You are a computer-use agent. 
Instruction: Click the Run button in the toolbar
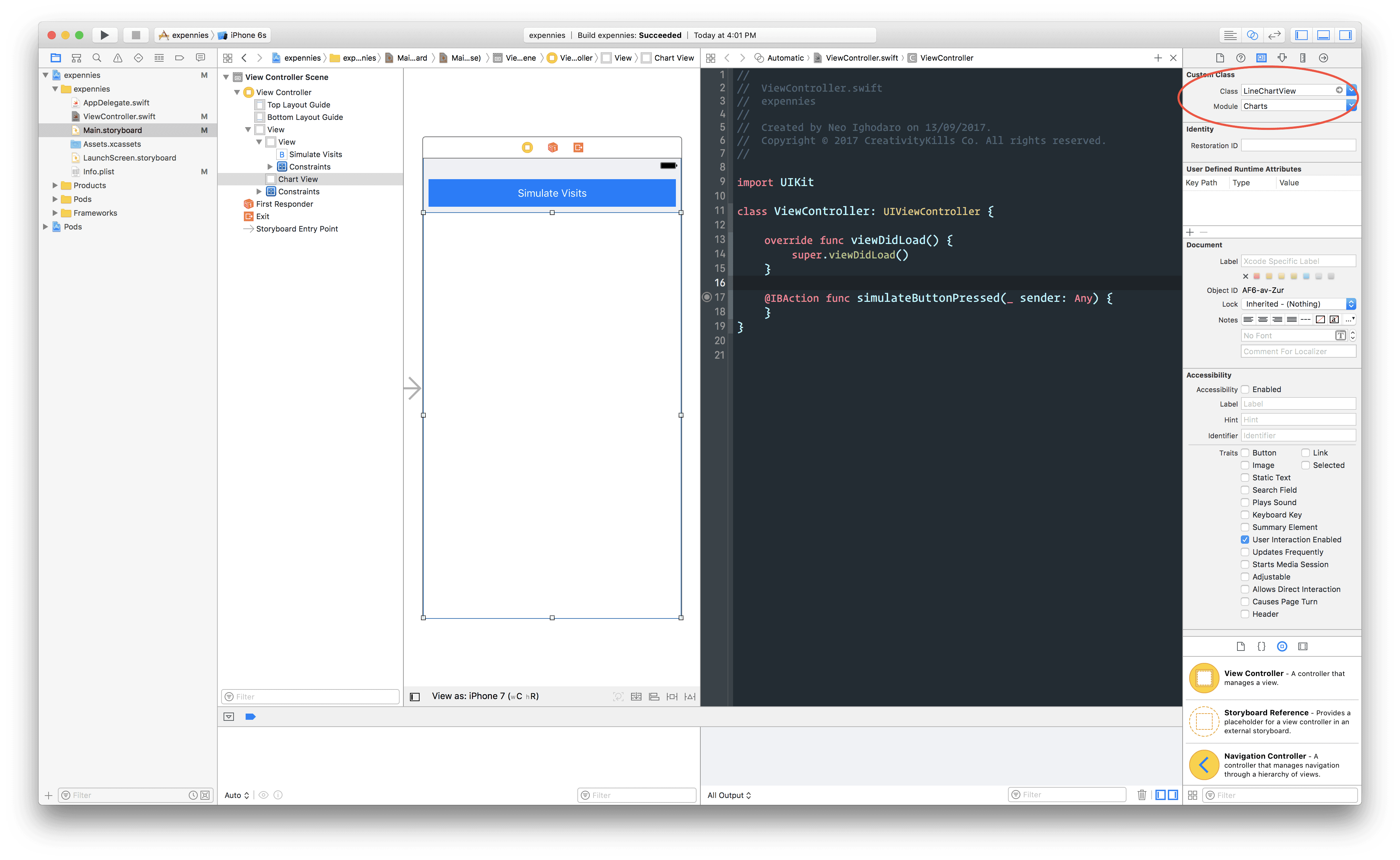click(105, 35)
